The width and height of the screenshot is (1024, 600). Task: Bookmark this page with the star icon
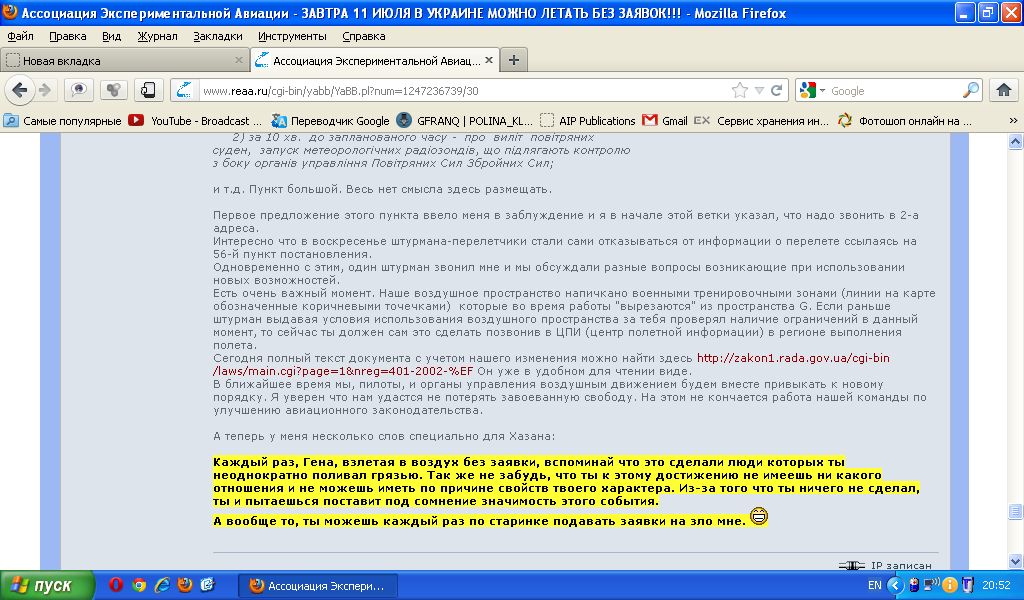[740, 91]
